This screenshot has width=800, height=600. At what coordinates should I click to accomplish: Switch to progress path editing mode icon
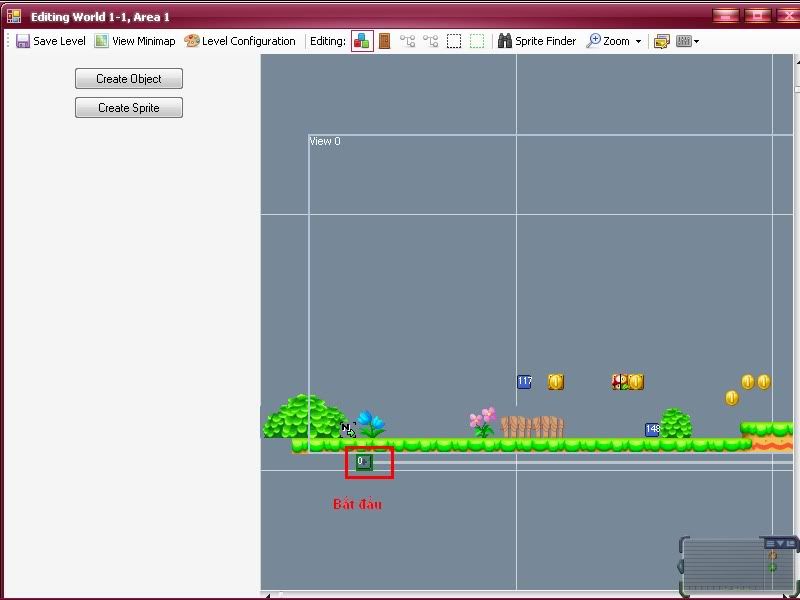pyautogui.click(x=430, y=41)
